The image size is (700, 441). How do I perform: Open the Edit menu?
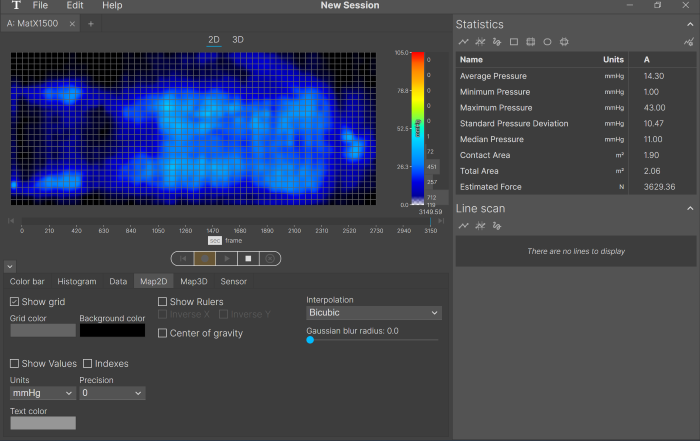(75, 5)
